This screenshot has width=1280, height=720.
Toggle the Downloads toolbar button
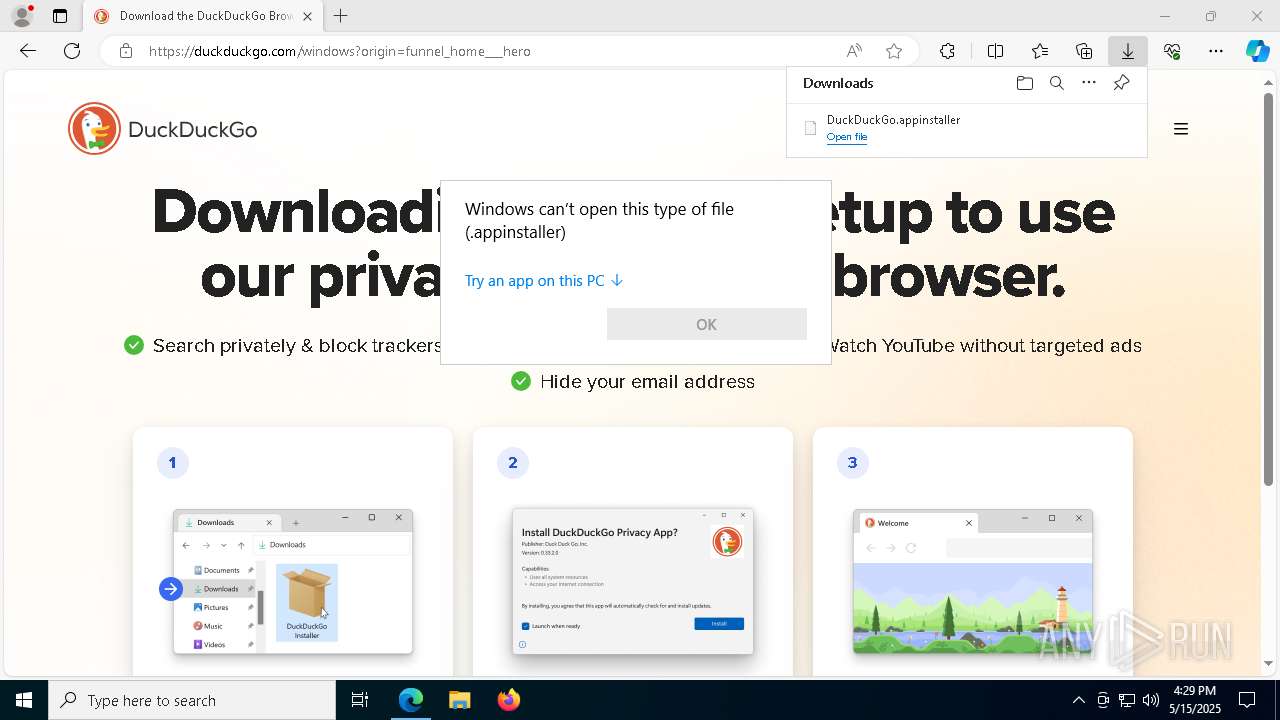1128,51
